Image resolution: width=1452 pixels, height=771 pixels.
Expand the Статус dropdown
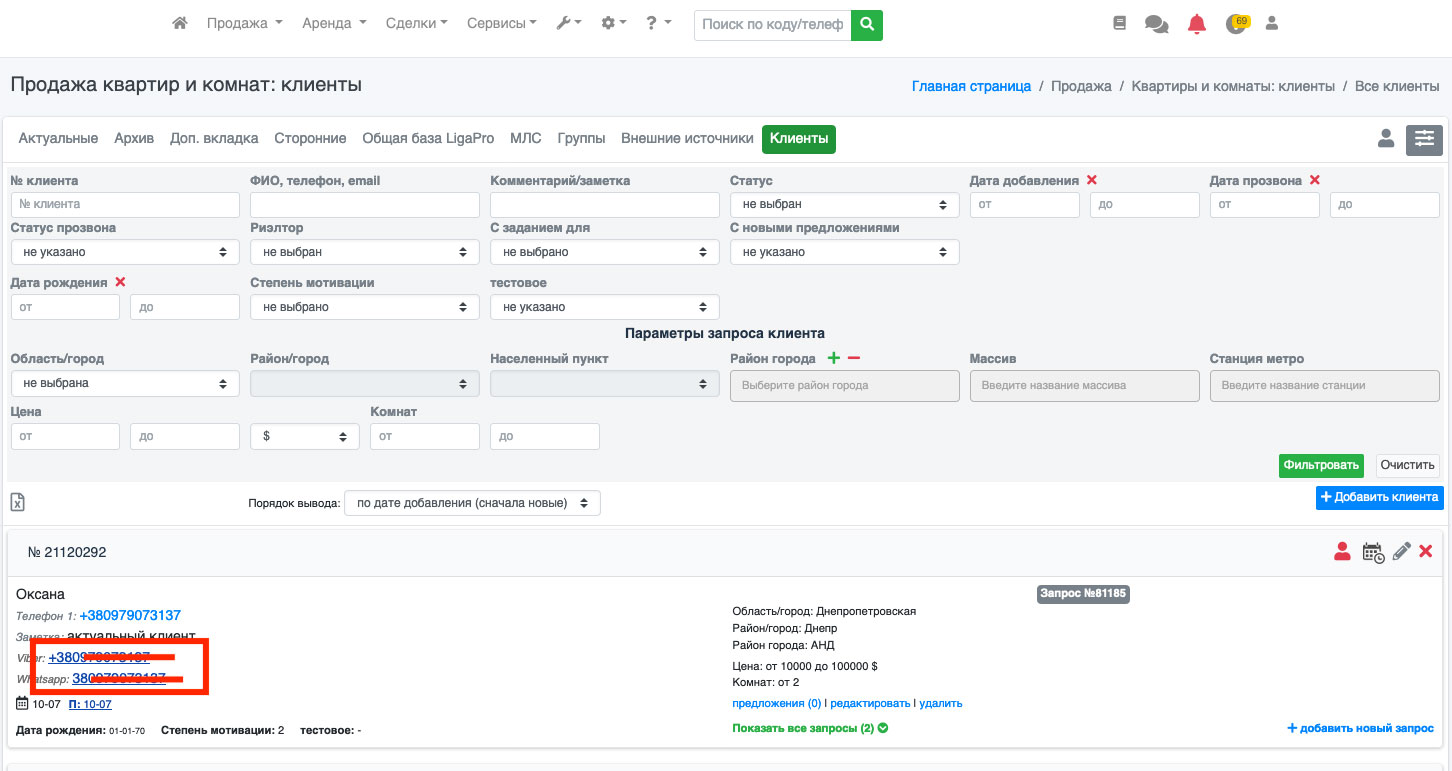tap(844, 205)
